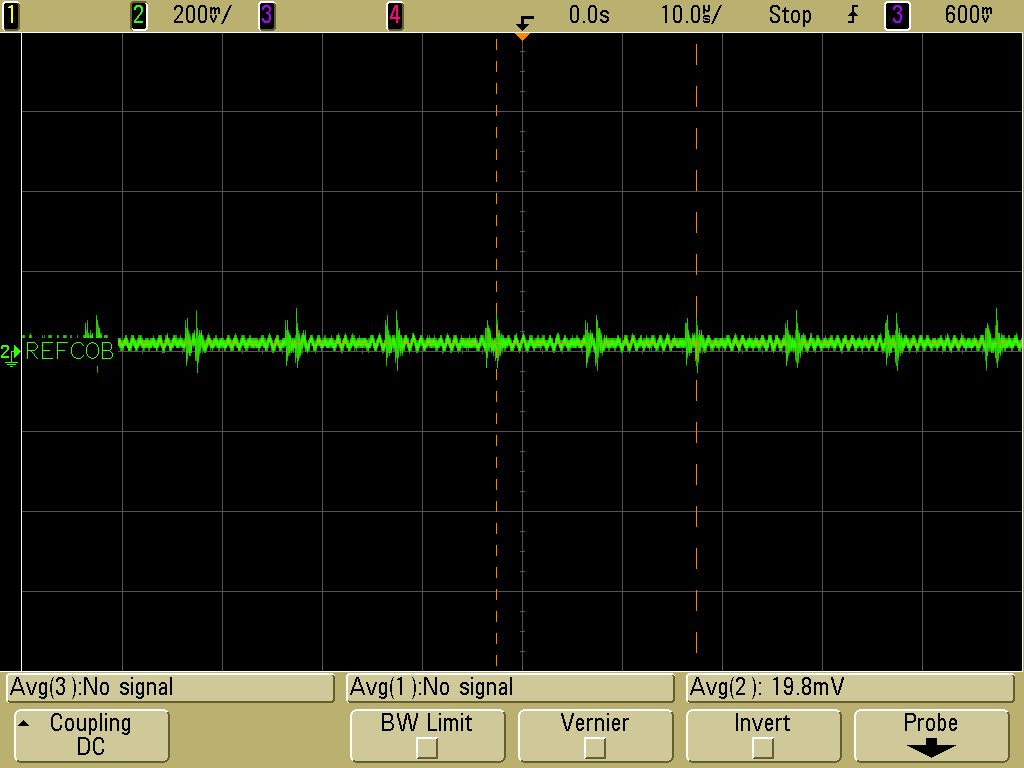The width and height of the screenshot is (1024, 768).
Task: Open the Coupling DC softkey
Action: tap(91, 735)
